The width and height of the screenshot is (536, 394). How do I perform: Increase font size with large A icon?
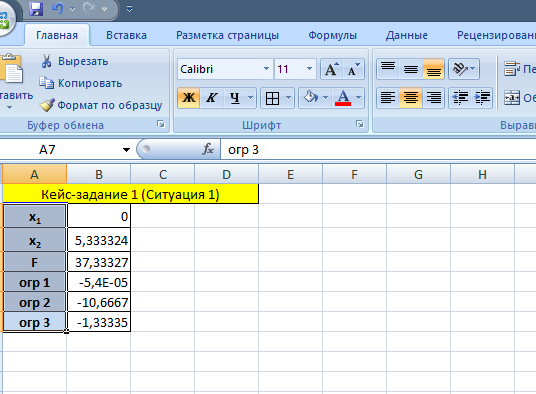coord(331,69)
